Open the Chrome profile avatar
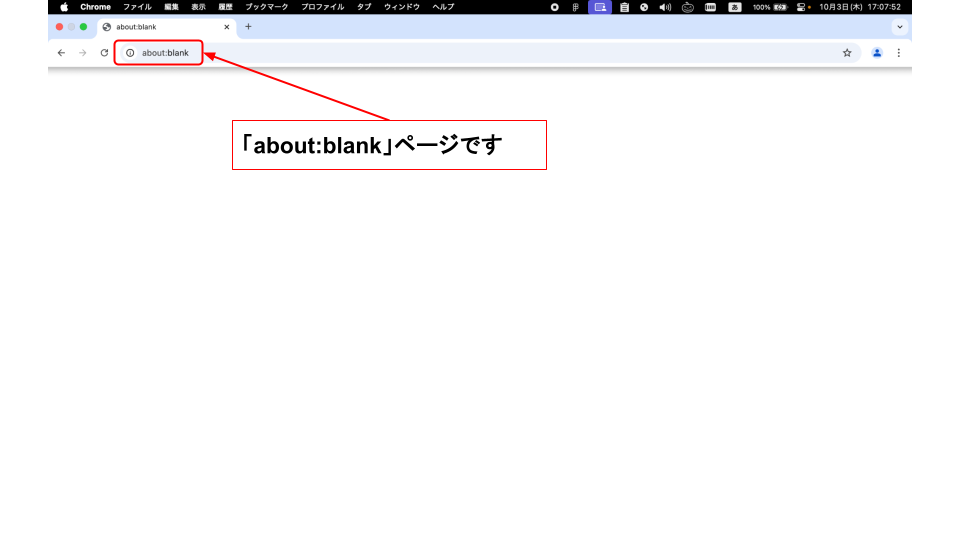The image size is (960, 540). coord(877,53)
